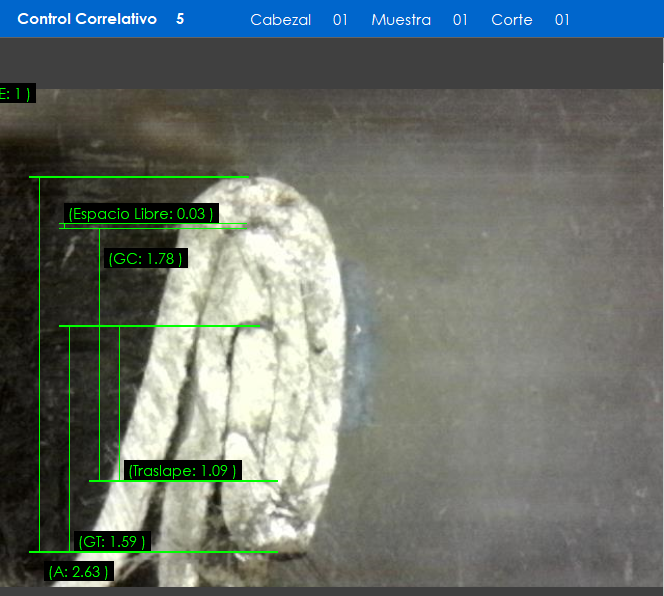Click the Corte header label
The height and width of the screenshot is (596, 664).
click(x=511, y=20)
